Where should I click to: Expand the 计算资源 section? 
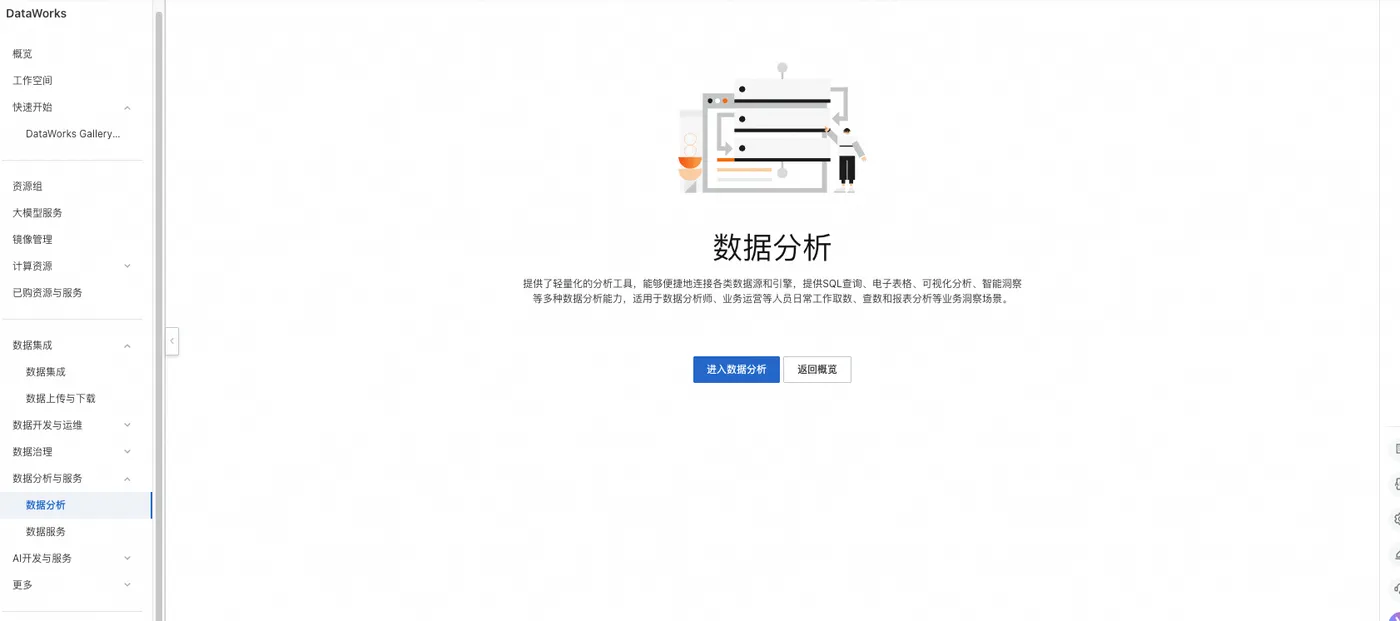click(x=126, y=266)
